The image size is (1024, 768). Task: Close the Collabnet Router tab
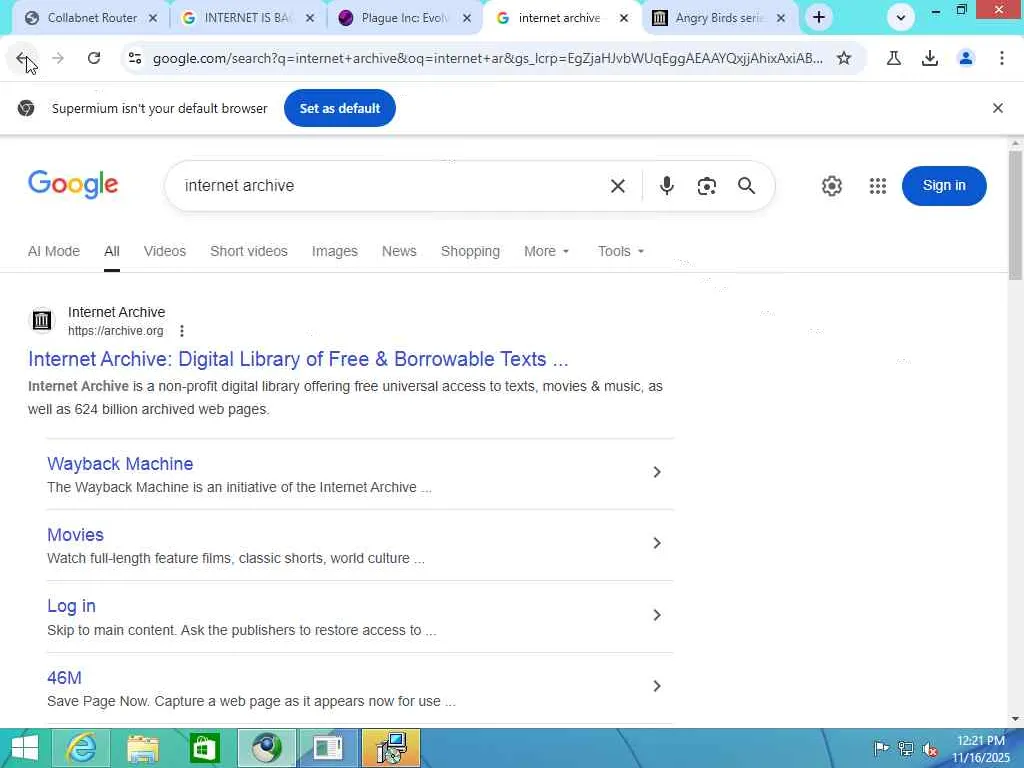153,18
